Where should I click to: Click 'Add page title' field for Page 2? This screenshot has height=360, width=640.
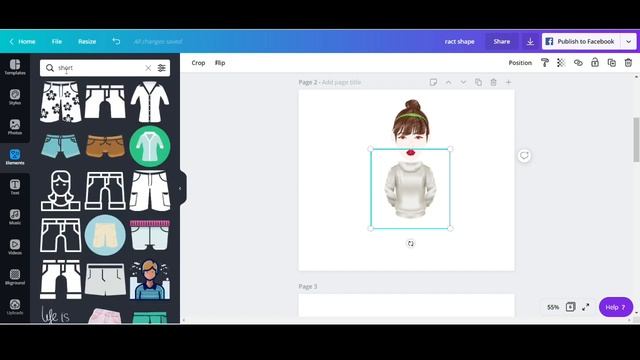click(341, 82)
